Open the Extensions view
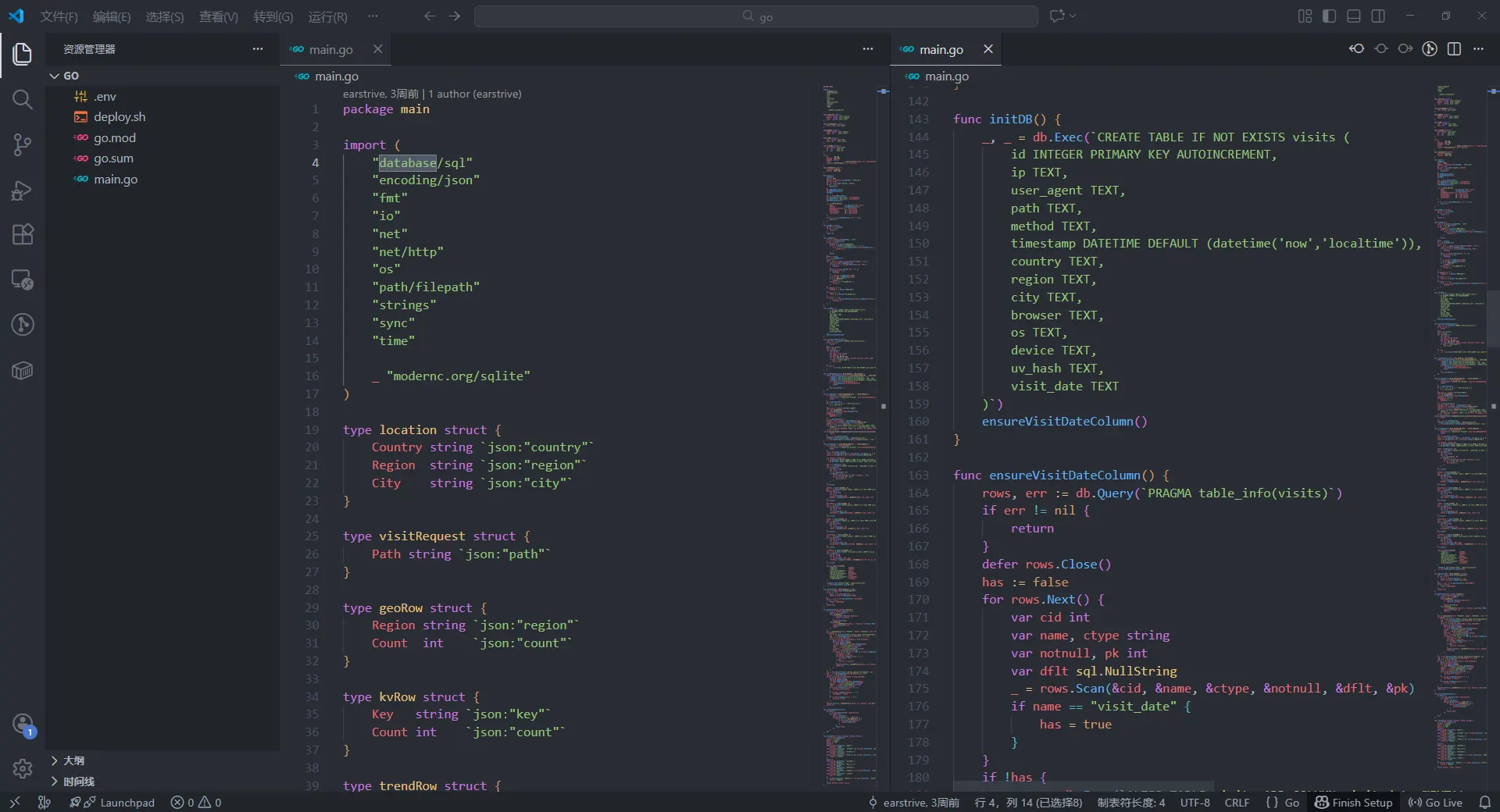The width and height of the screenshot is (1500, 812). (x=22, y=235)
